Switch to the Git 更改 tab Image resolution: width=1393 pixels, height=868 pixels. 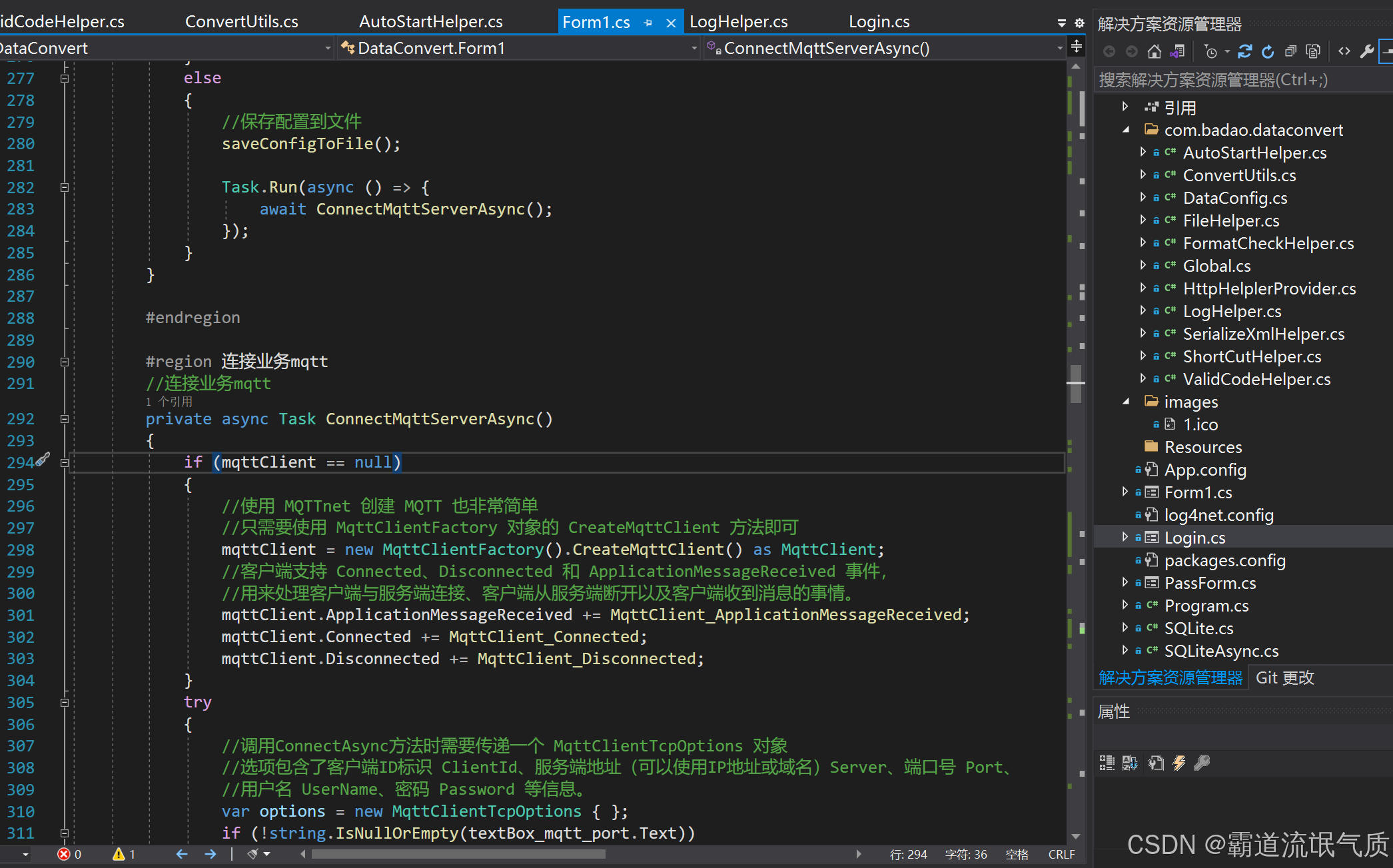click(1284, 677)
